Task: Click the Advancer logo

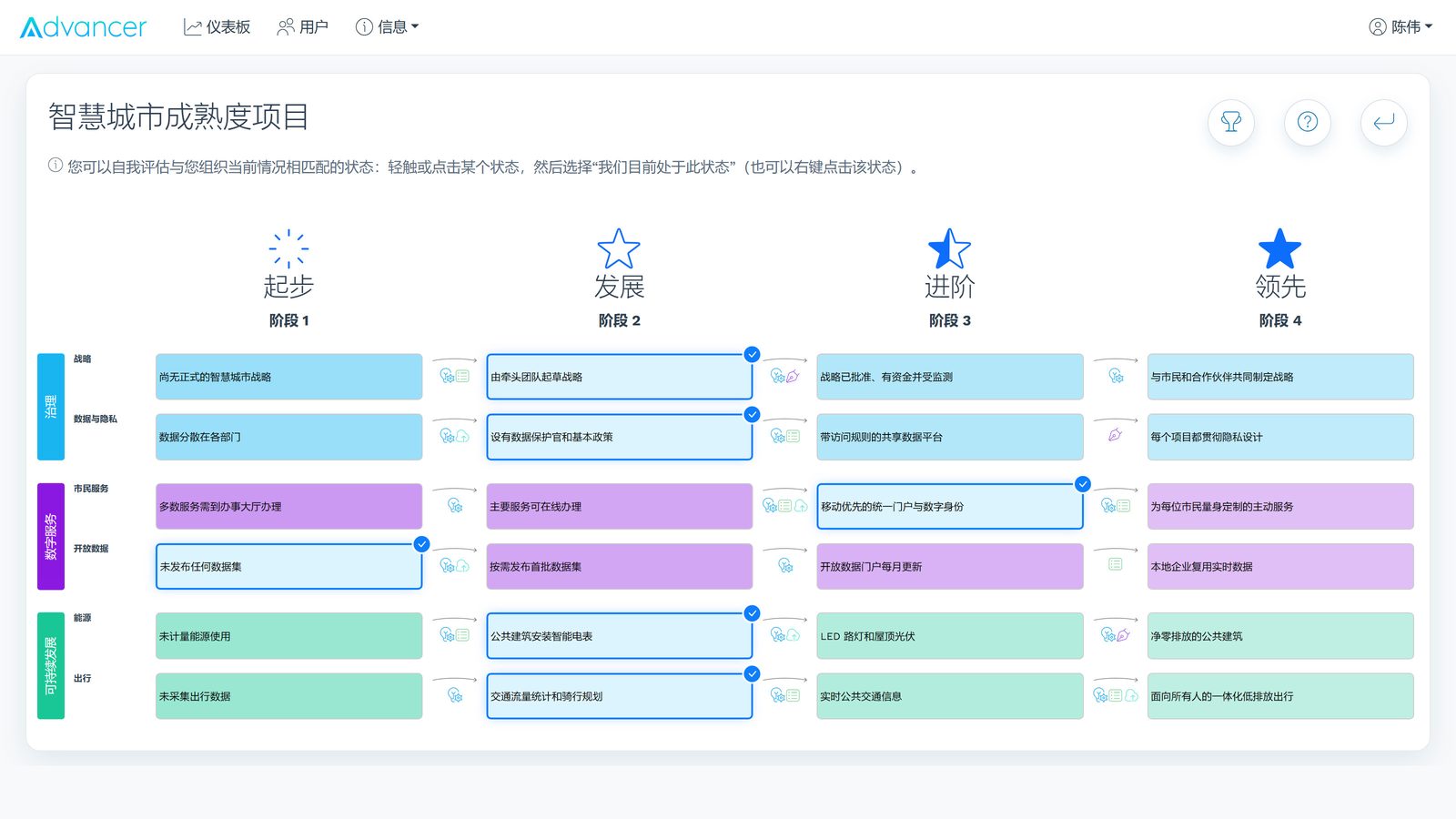Action: coord(83,27)
